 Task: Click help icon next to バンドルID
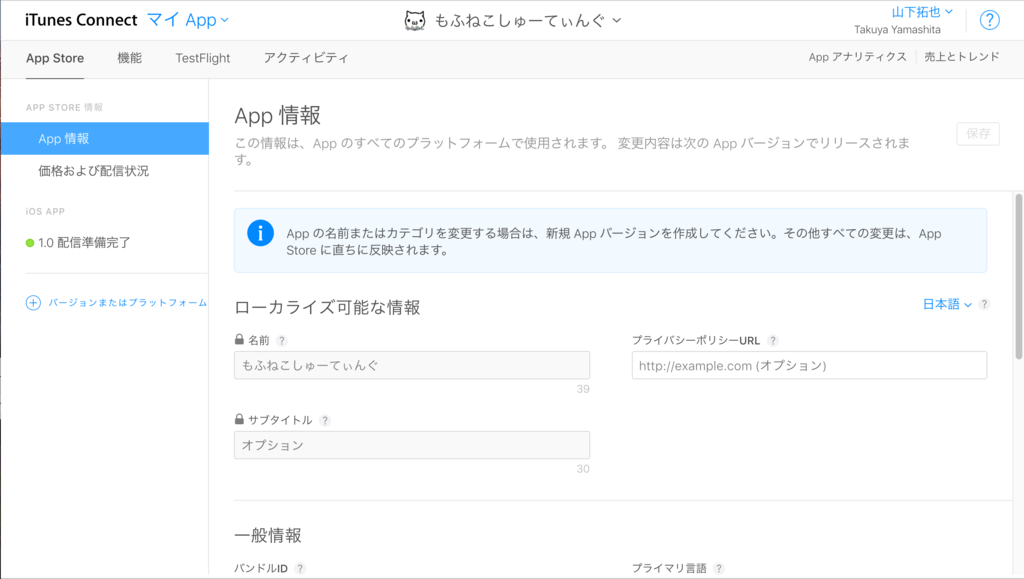300,569
